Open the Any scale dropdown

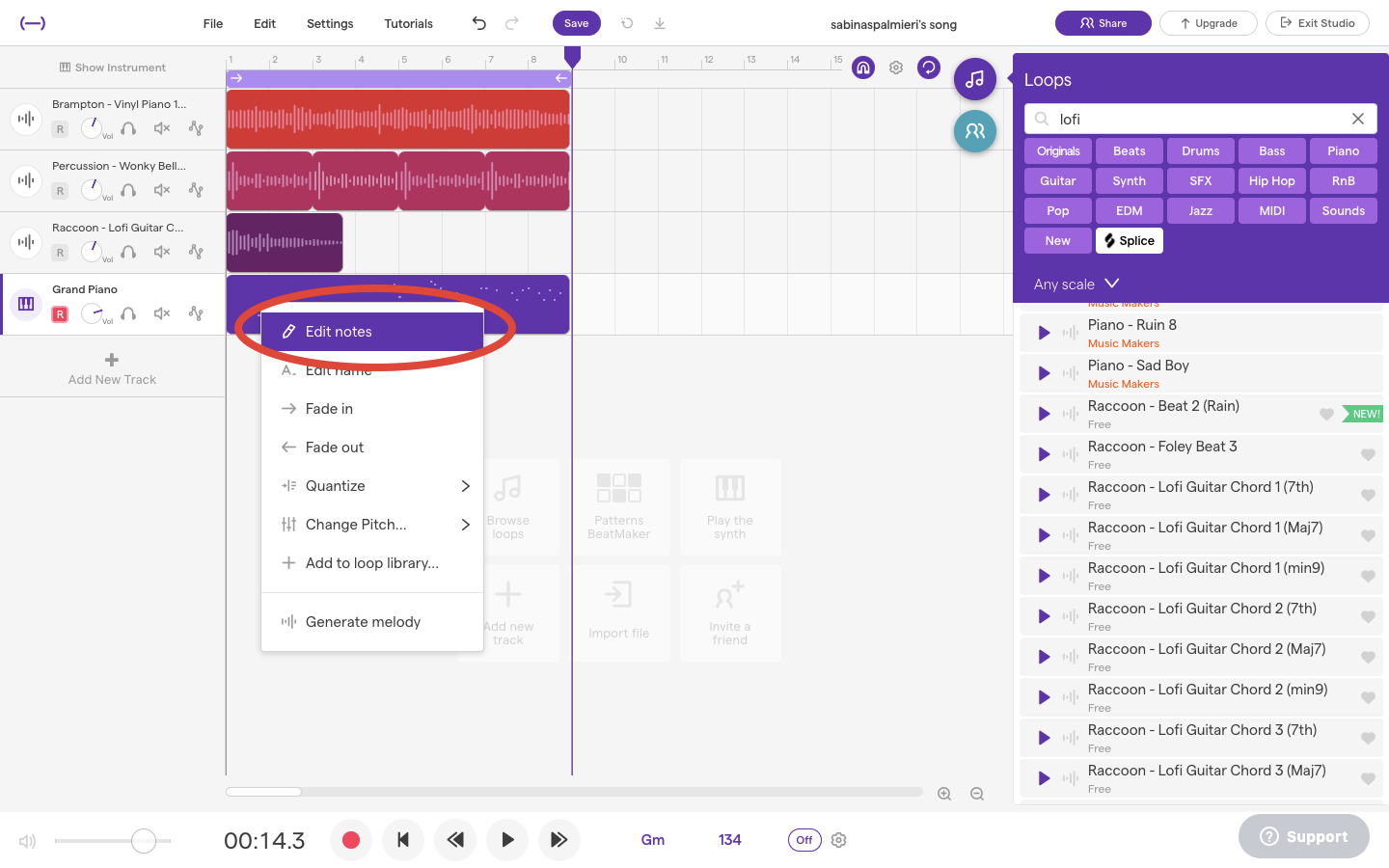tap(1076, 284)
